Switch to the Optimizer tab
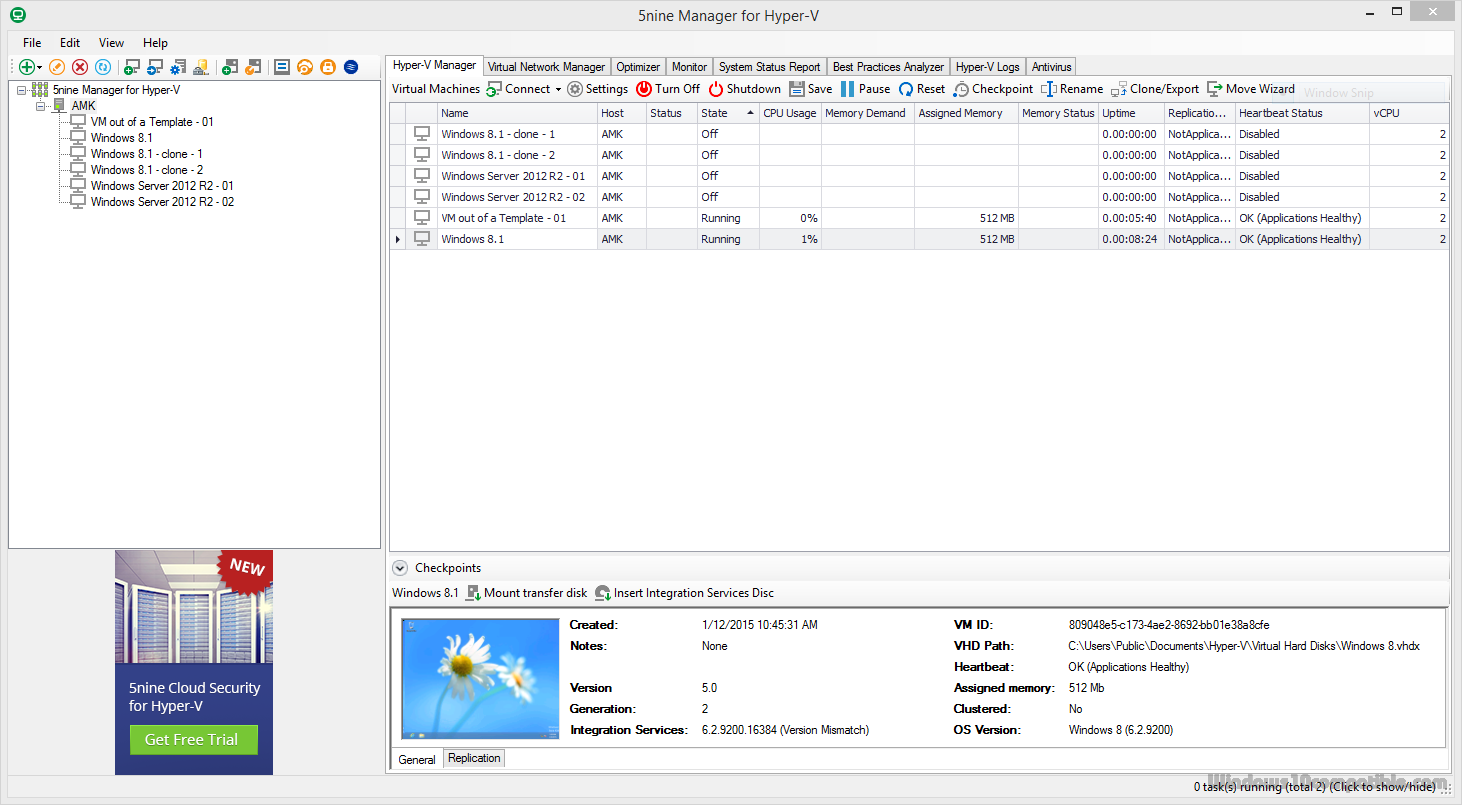 point(638,67)
